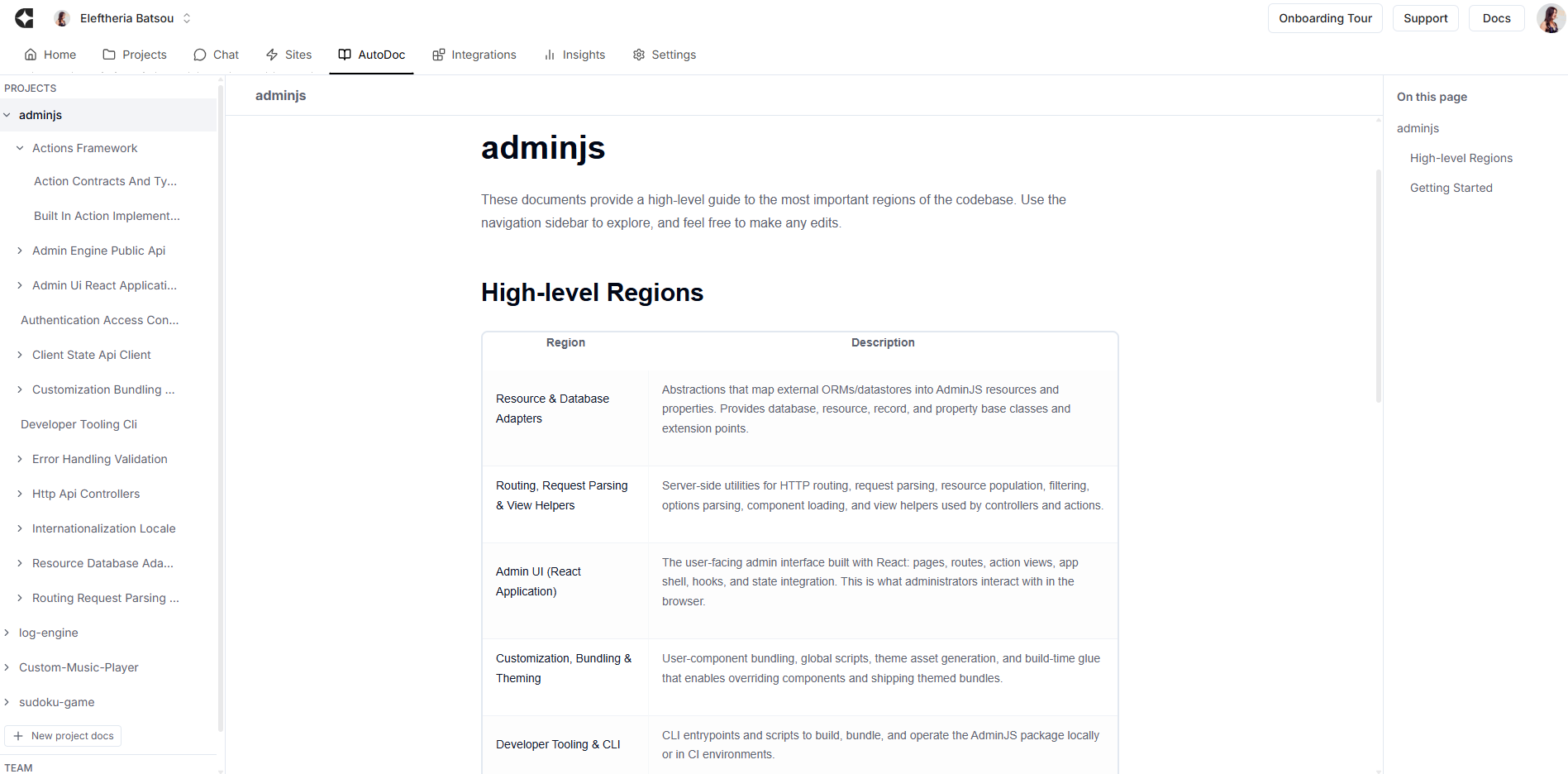Screen dimensions: 1568x774
Task: Expand the Admin Engine Public Api section
Action: click(20, 251)
